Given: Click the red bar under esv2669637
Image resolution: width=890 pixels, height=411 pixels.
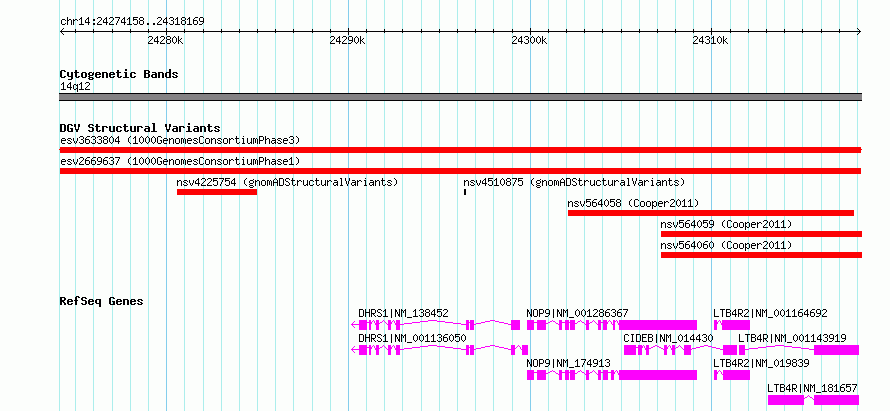Looking at the screenshot, I should tap(460, 171).
